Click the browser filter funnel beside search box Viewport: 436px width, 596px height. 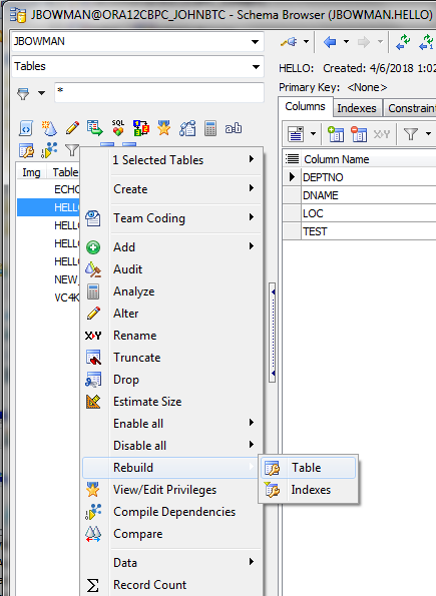click(x=23, y=93)
